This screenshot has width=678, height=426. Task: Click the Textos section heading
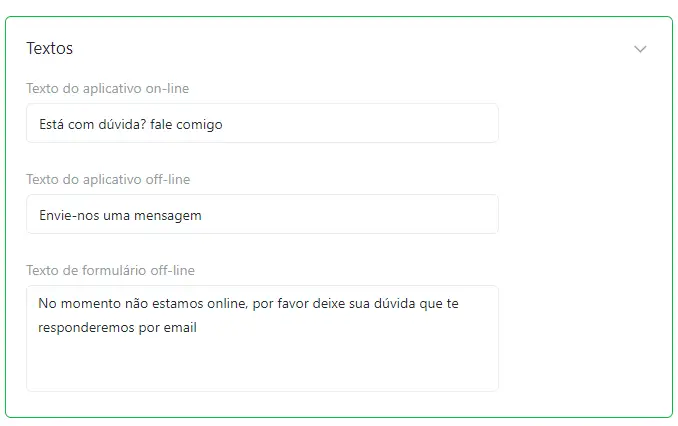49,48
